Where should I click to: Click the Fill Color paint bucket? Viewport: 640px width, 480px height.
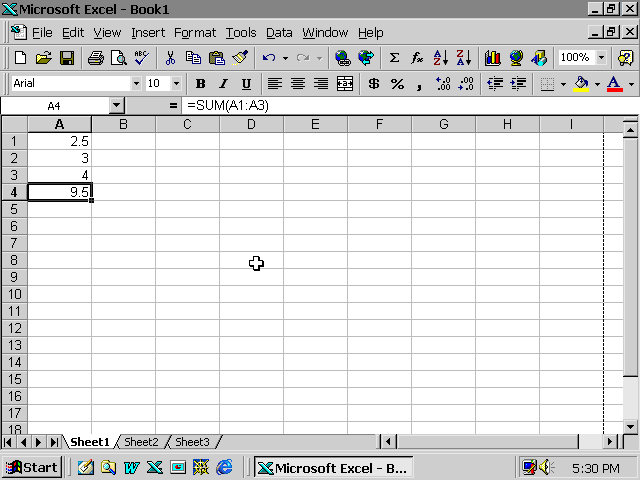[x=581, y=84]
